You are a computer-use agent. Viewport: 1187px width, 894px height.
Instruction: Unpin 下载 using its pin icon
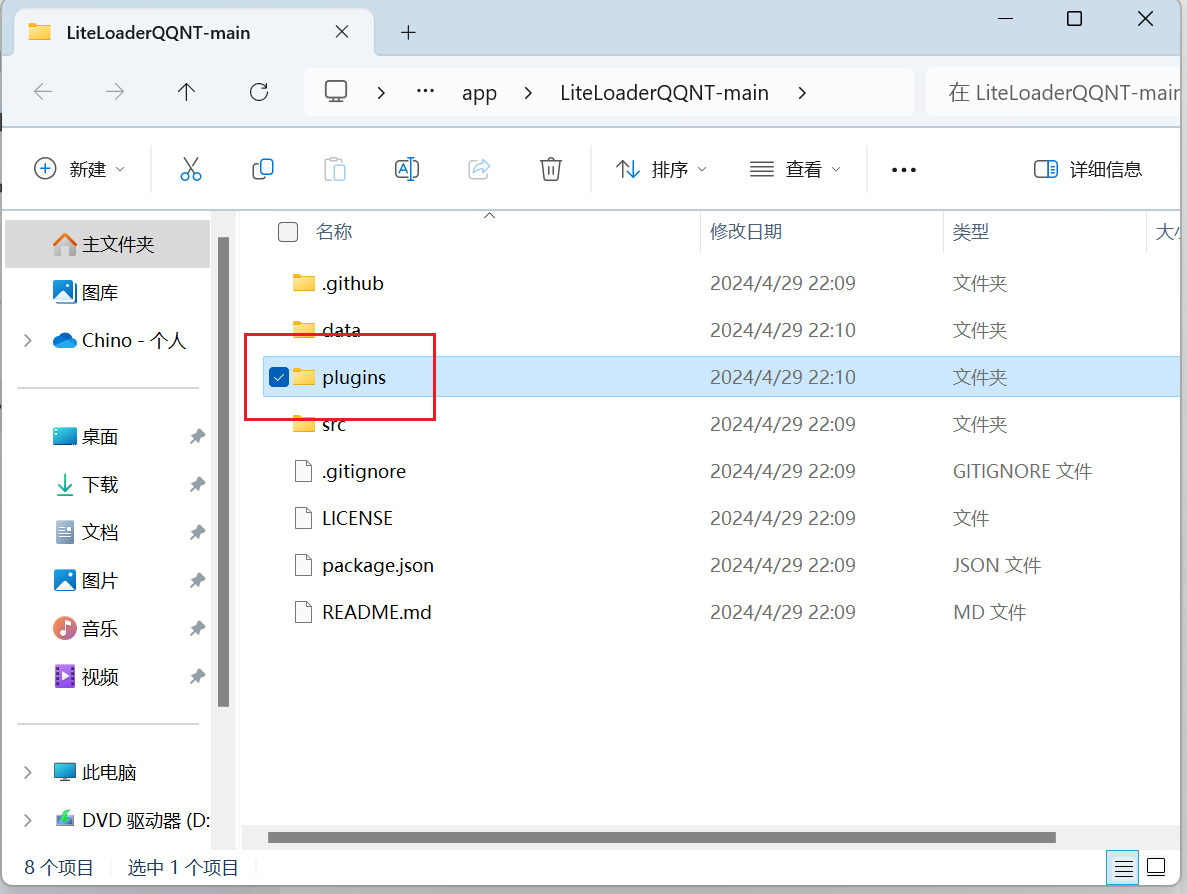(x=197, y=484)
